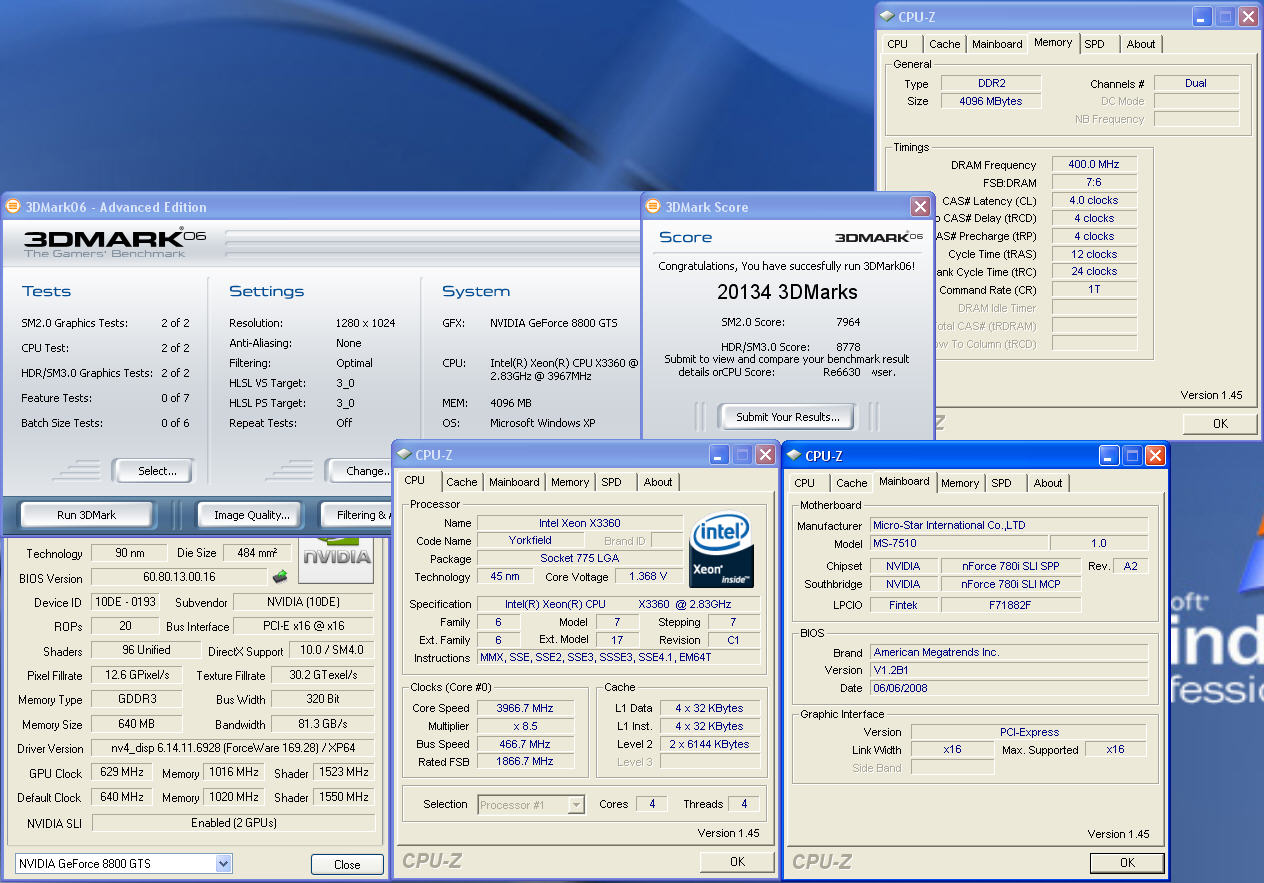This screenshot has width=1264, height=883.
Task: Select Memory tab in CPU-Z mainboard window
Action: pos(960,483)
